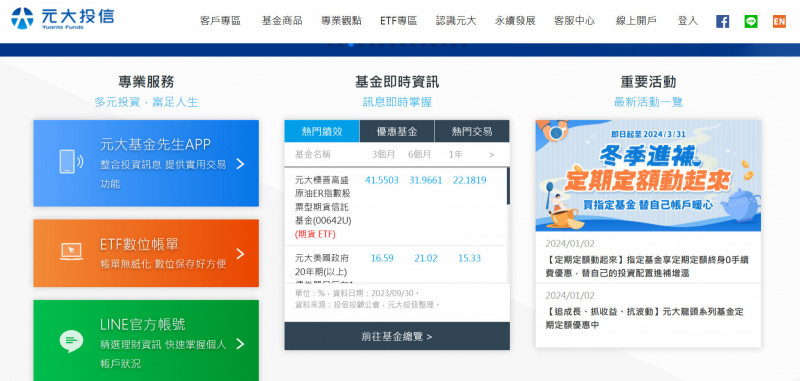Click the value 21.02

pyautogui.click(x=426, y=259)
